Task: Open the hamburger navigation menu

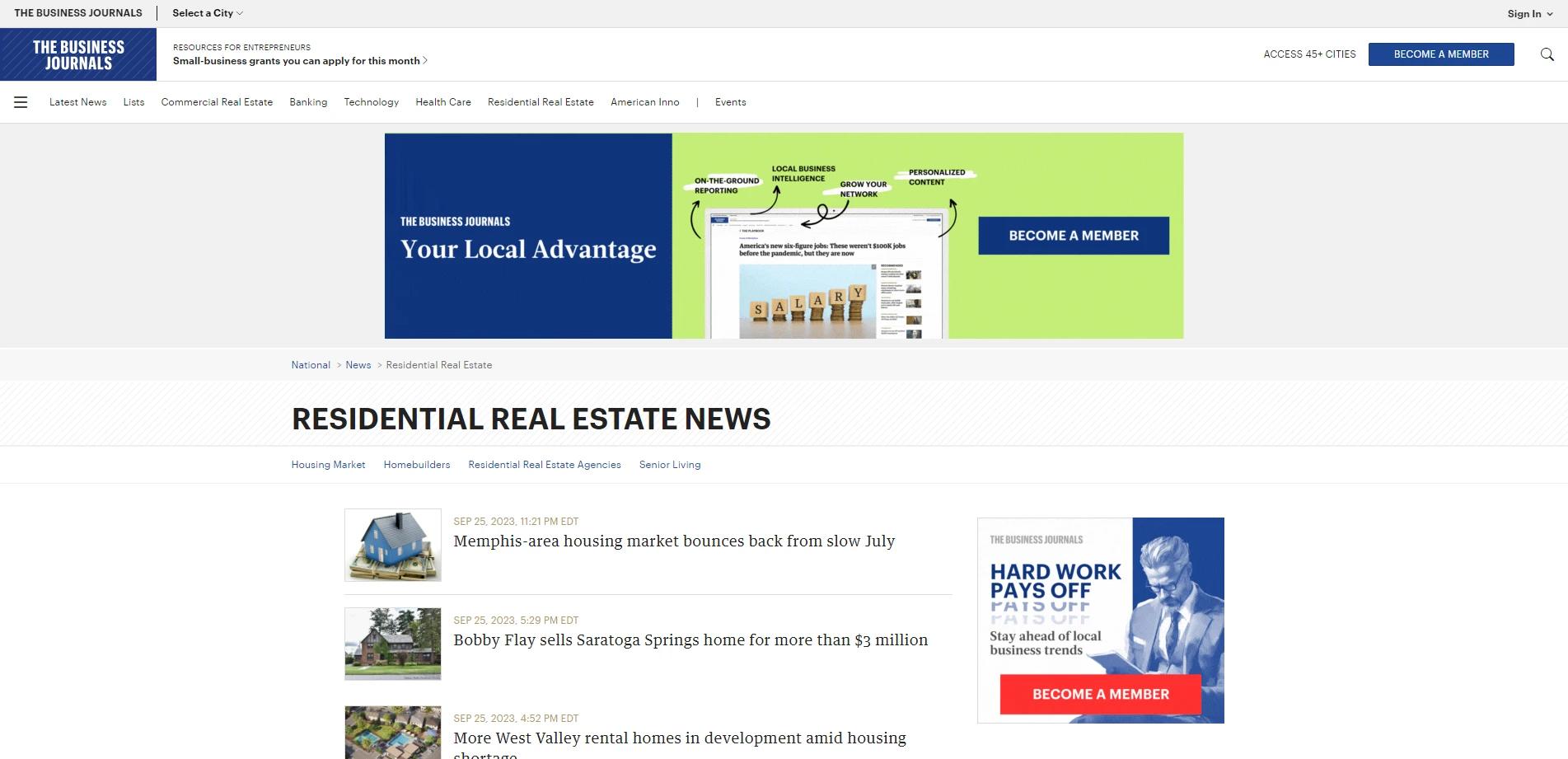Action: [x=21, y=102]
